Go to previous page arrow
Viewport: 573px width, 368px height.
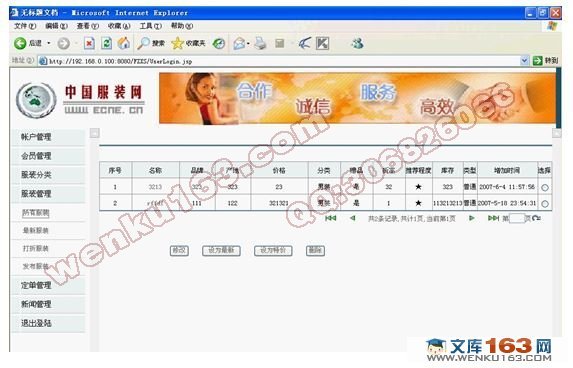(353, 218)
